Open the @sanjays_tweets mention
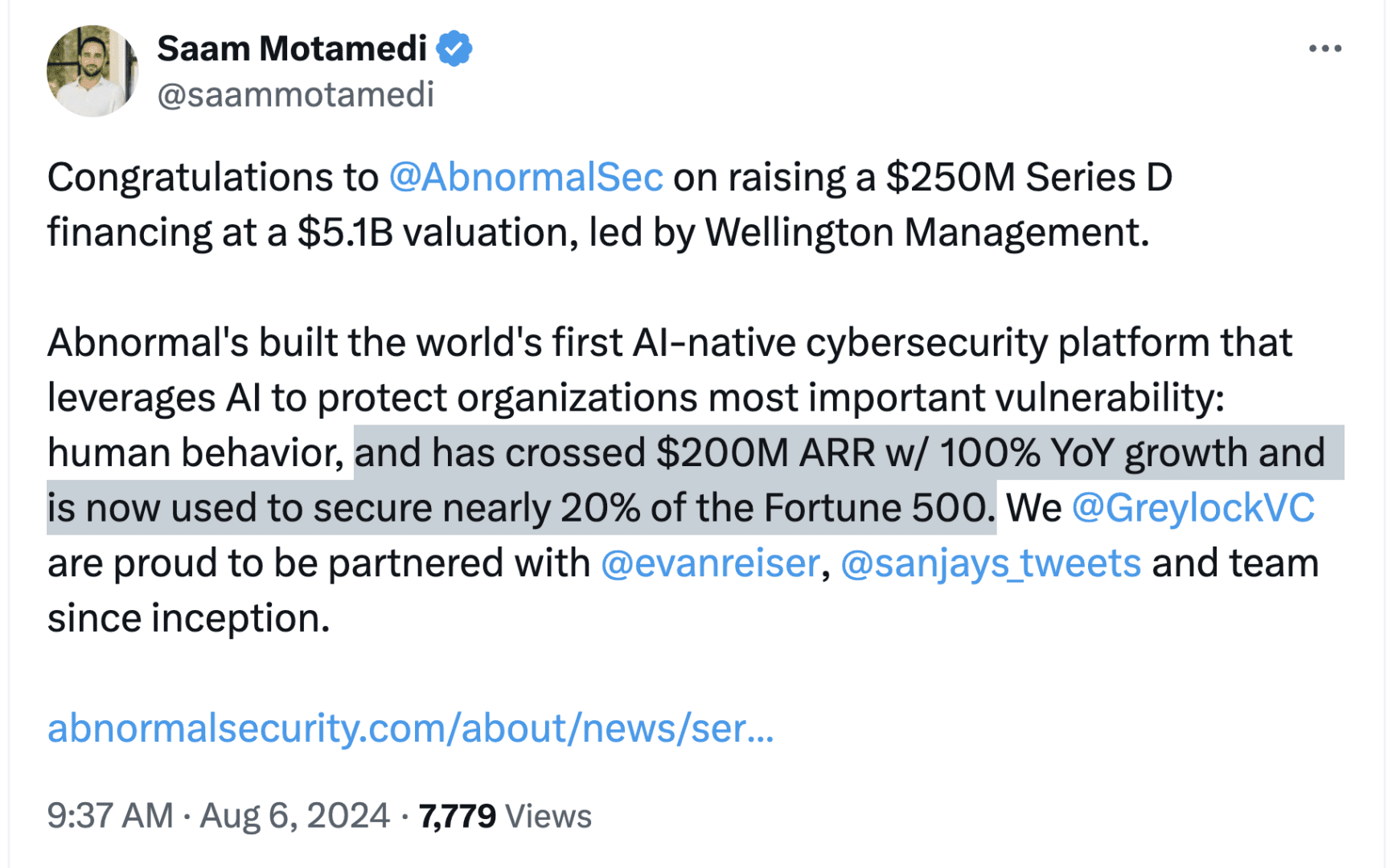This screenshot has width=1392, height=868. (991, 563)
